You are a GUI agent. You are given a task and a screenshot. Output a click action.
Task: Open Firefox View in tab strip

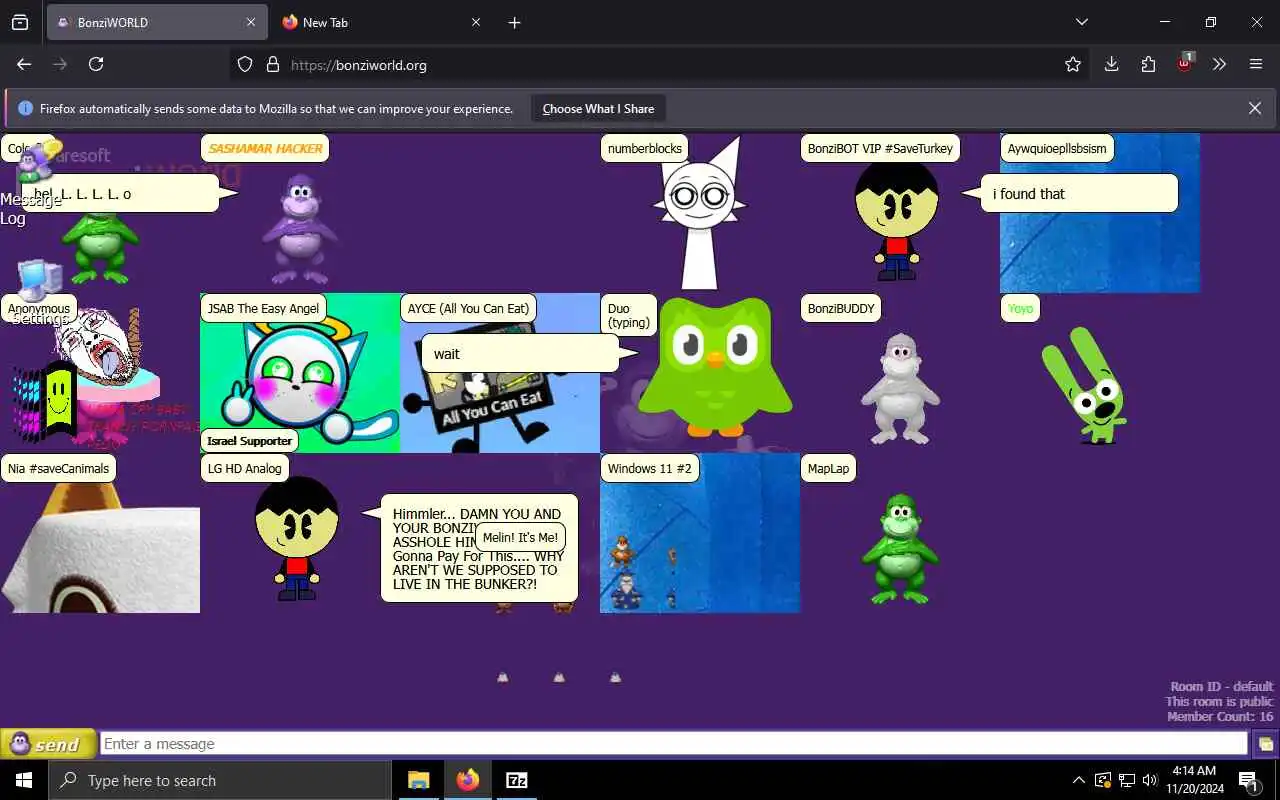[20, 22]
